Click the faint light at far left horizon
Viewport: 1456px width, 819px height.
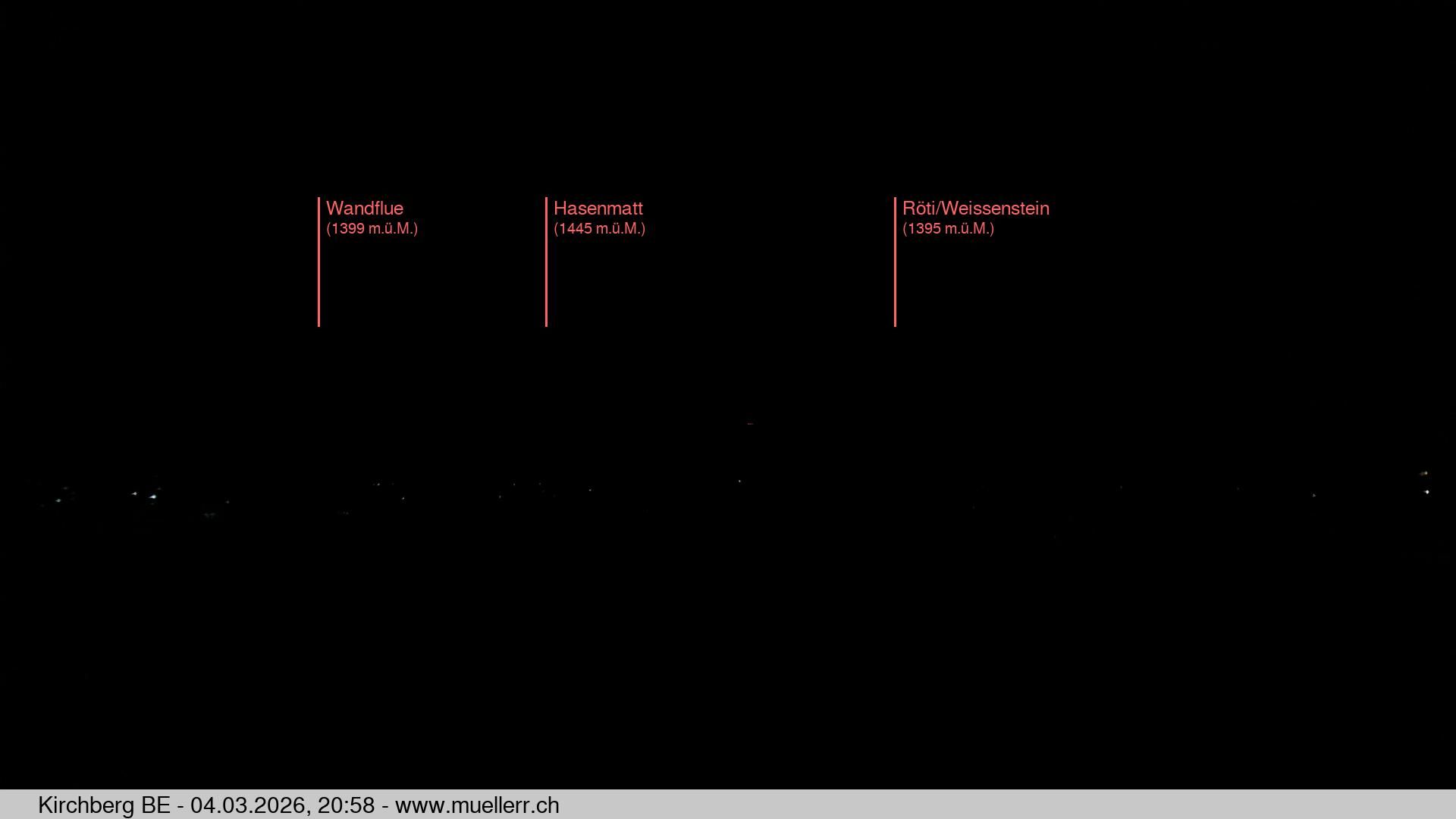click(59, 500)
